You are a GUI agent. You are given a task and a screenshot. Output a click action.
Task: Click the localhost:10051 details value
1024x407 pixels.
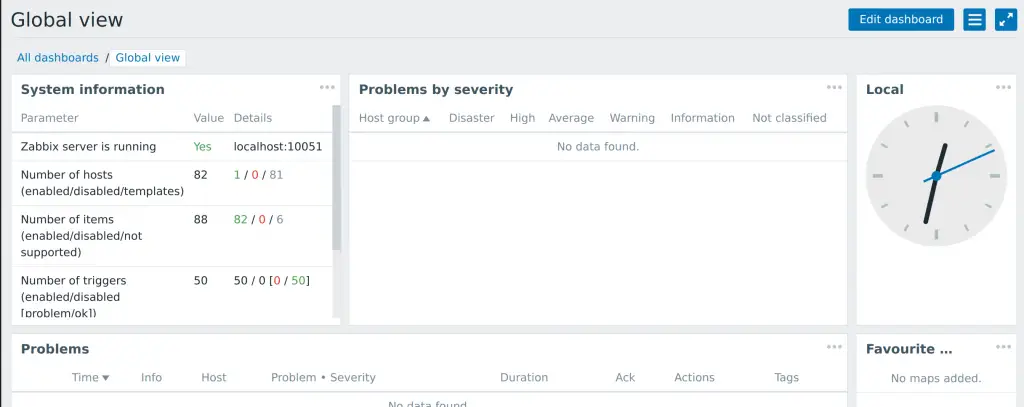click(x=278, y=147)
